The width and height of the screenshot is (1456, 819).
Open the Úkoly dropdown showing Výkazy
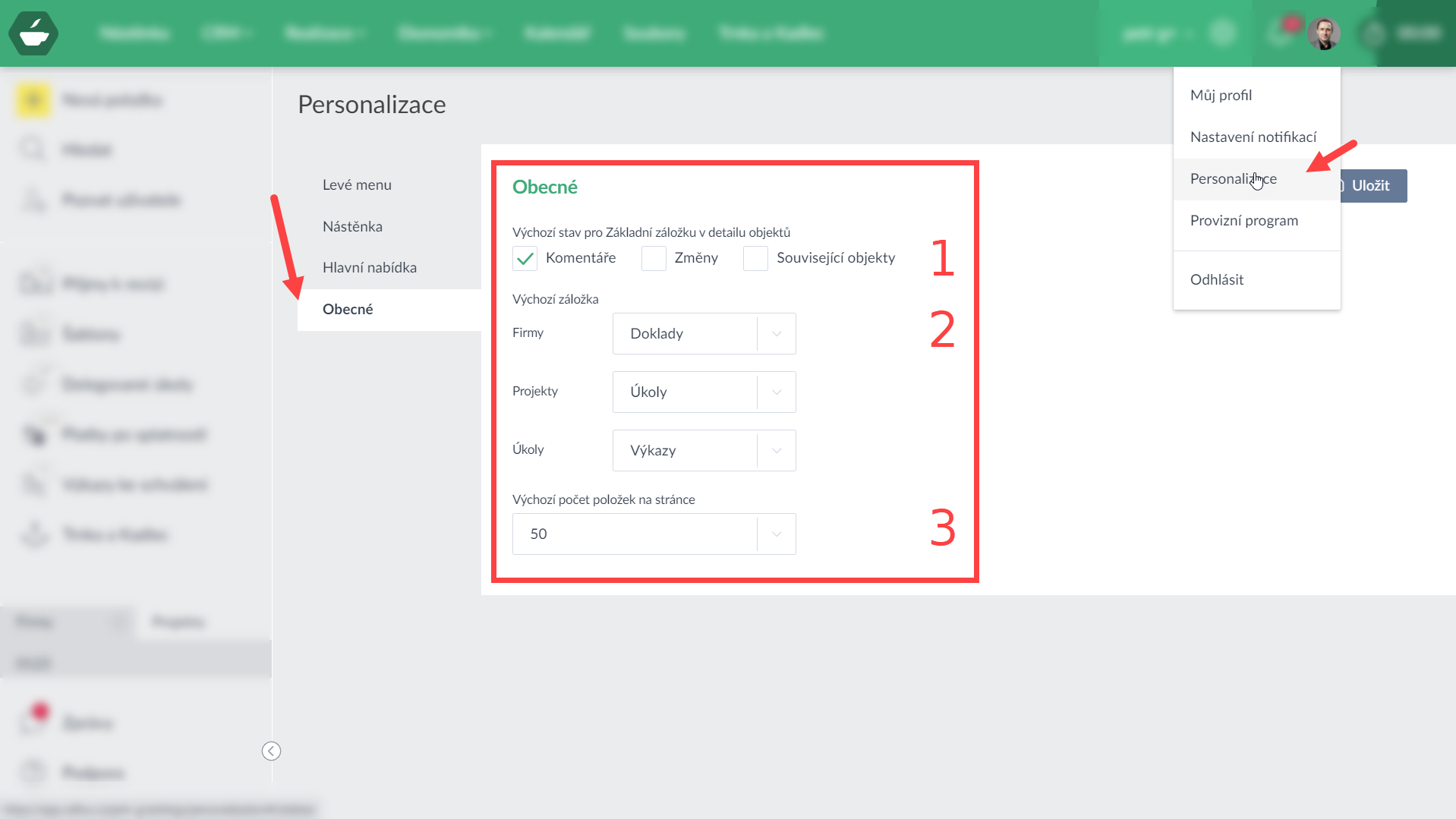point(704,450)
